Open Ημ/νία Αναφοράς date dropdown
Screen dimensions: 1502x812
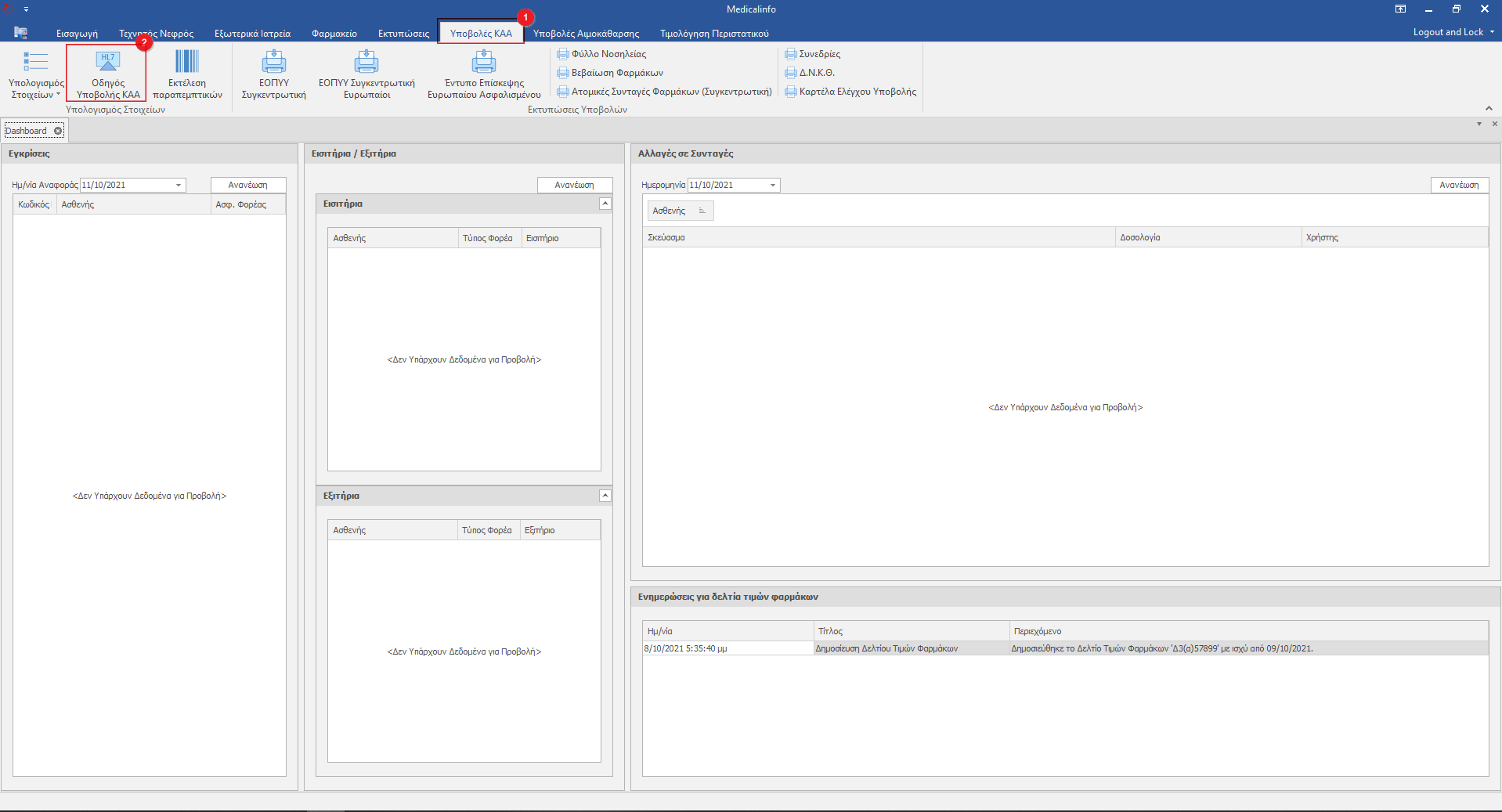click(179, 186)
